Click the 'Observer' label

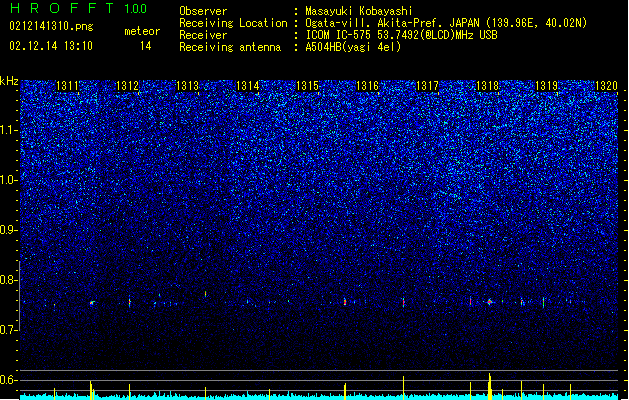point(203,11)
